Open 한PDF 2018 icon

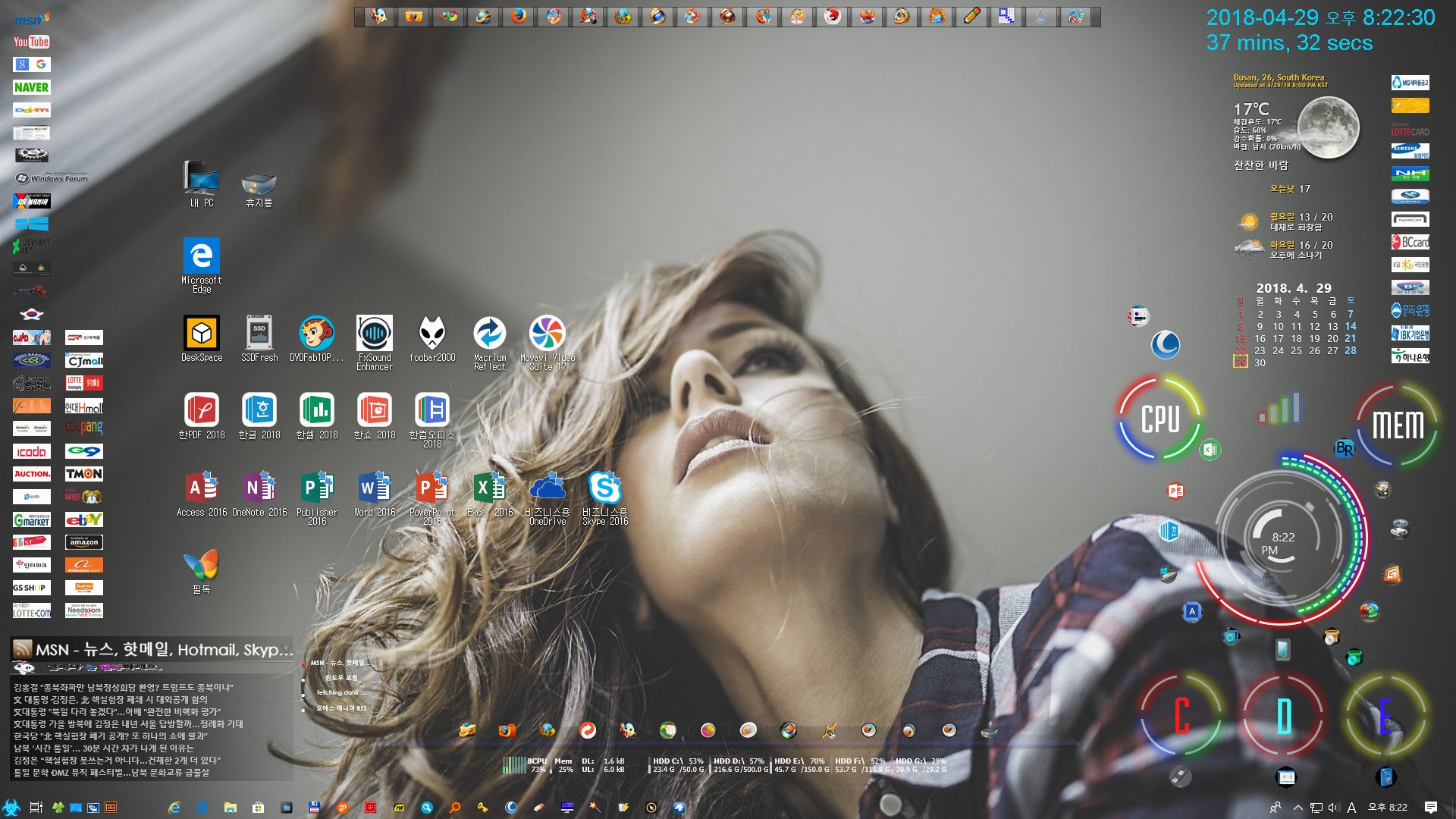pyautogui.click(x=202, y=416)
